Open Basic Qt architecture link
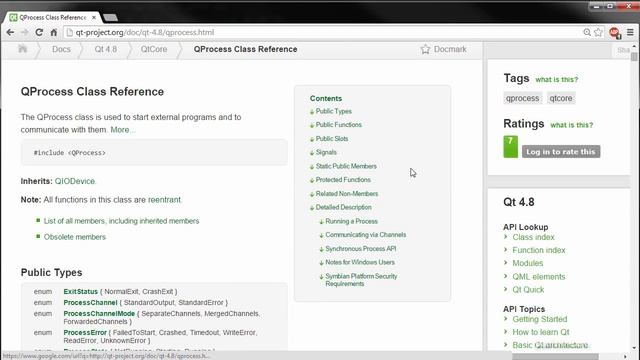Image resolution: width=640 pixels, height=360 pixels. [x=550, y=345]
